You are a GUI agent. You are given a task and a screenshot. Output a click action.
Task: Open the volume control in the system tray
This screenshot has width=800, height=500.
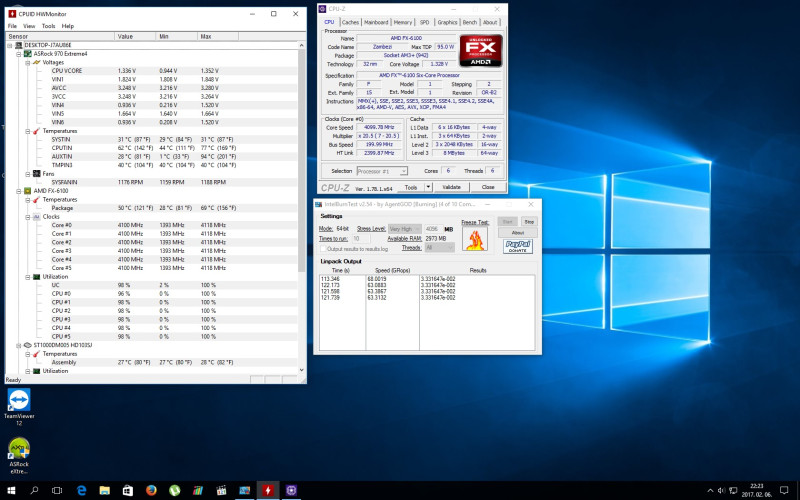pos(721,491)
